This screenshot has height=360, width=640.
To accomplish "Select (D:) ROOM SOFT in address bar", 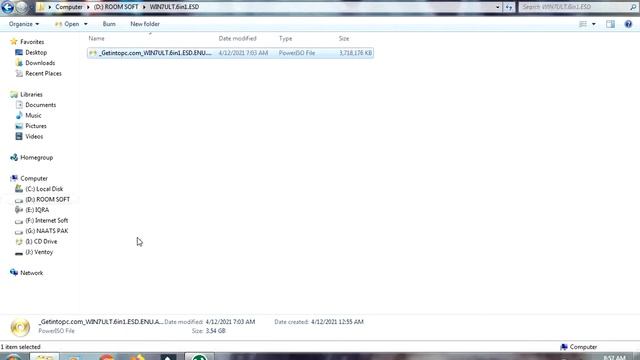I will pos(116,7).
